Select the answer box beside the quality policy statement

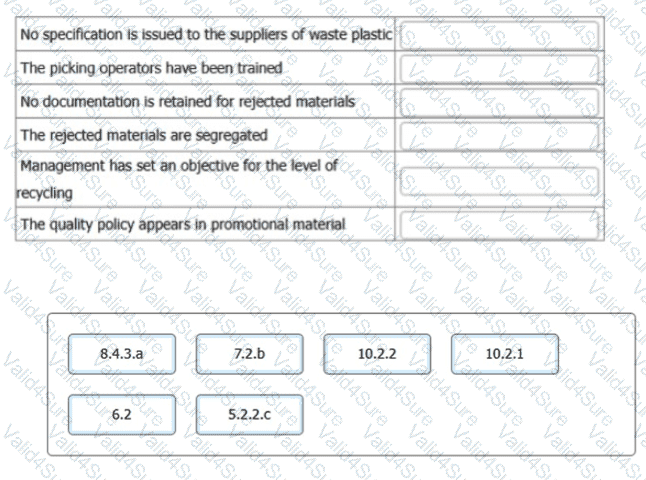(x=499, y=224)
